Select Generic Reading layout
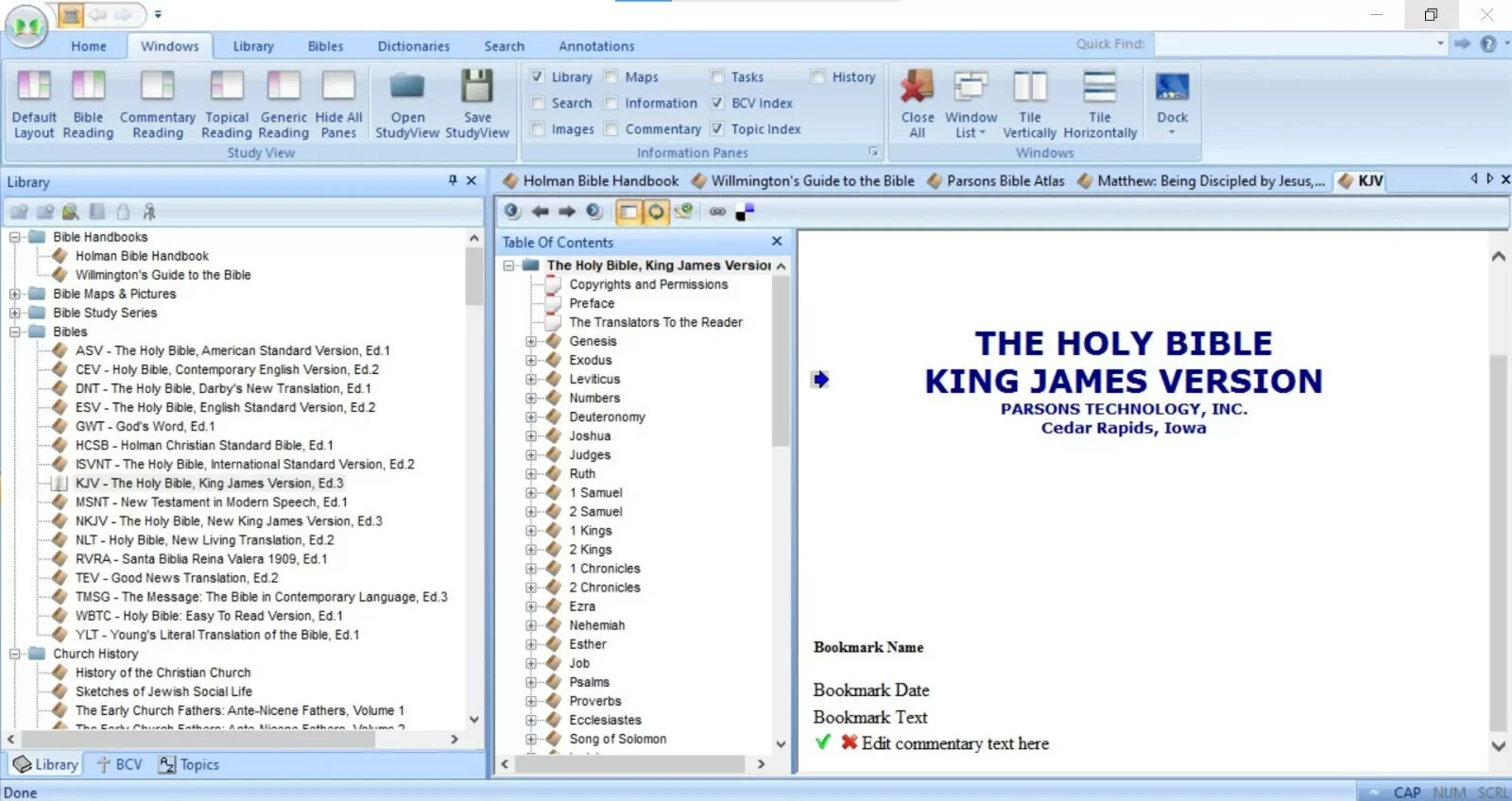1512x801 pixels. point(283,104)
